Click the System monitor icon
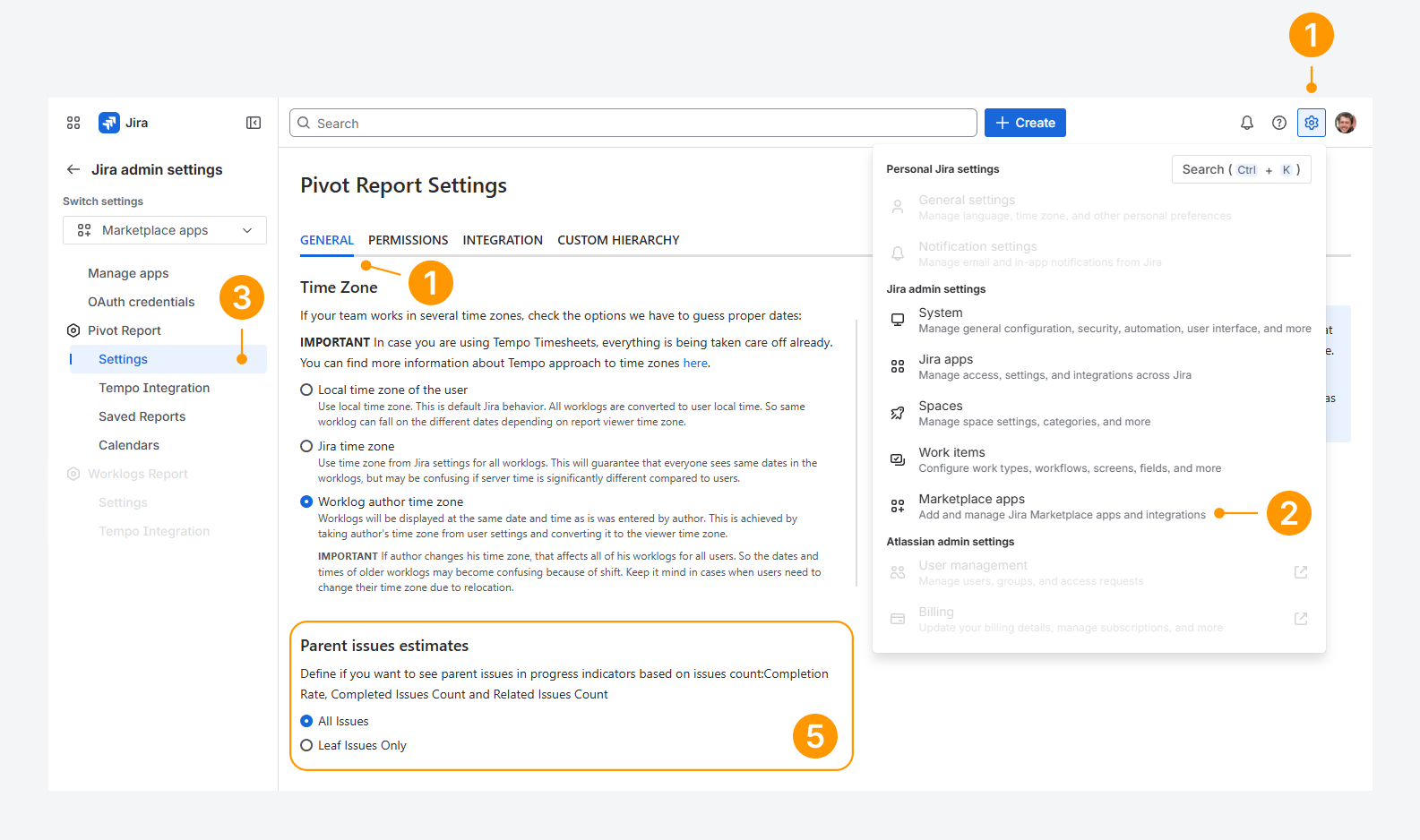1420x840 pixels. 898,320
